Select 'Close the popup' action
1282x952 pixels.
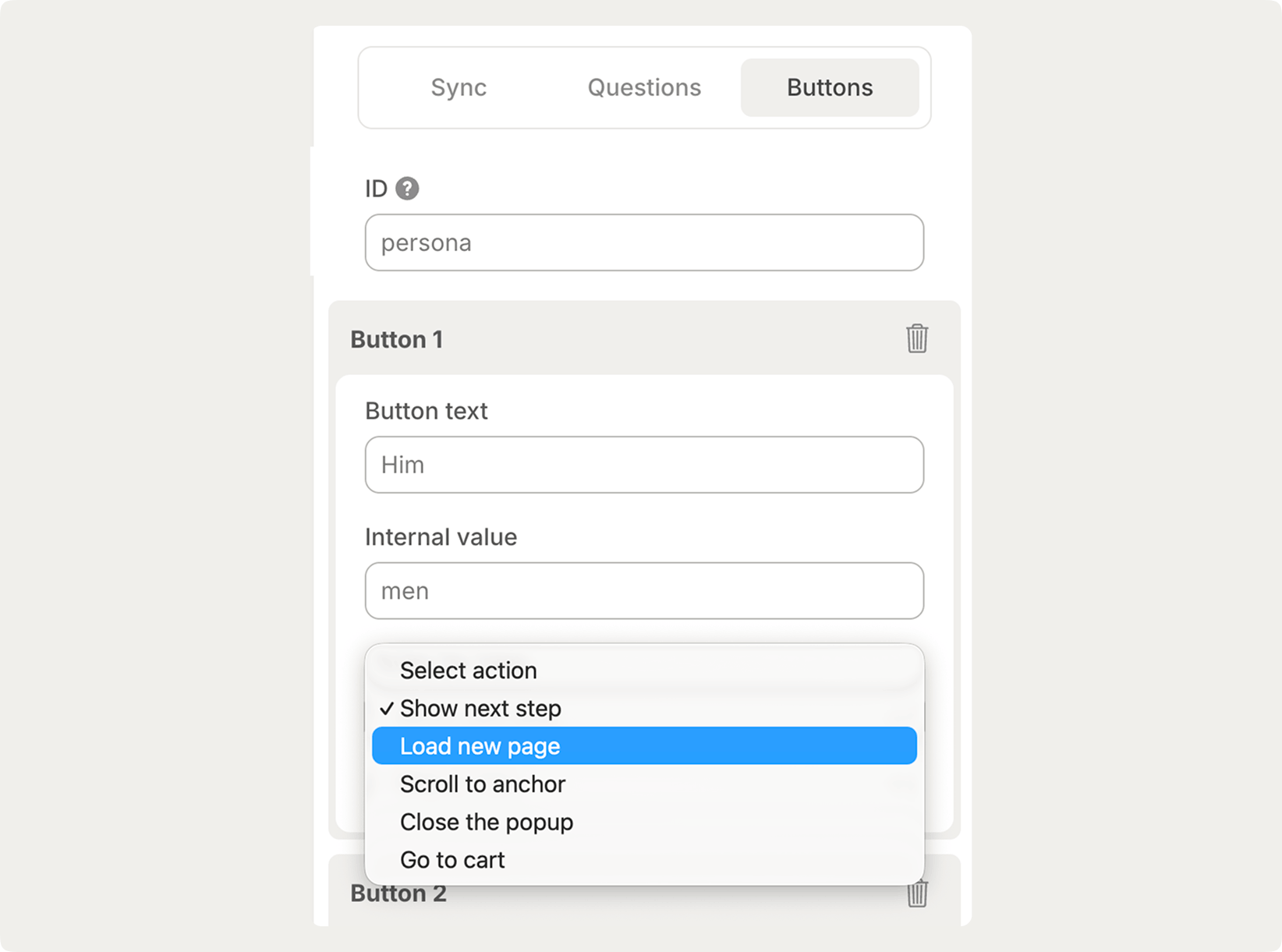(x=487, y=822)
